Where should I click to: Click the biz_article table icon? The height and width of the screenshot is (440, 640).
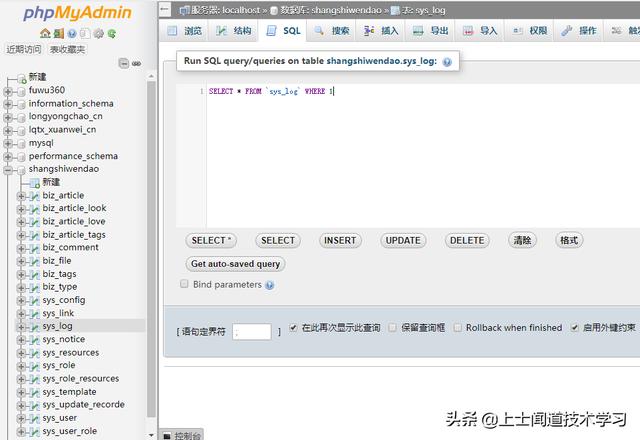pyautogui.click(x=35, y=196)
